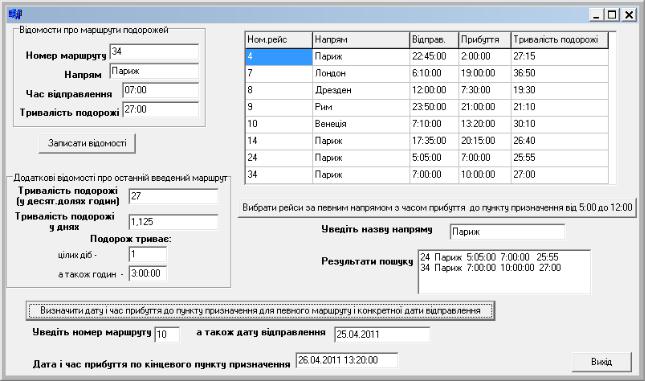The width and height of the screenshot is (645, 381).
Task: Select the highlighted cell with route number 4
Action: point(278,57)
